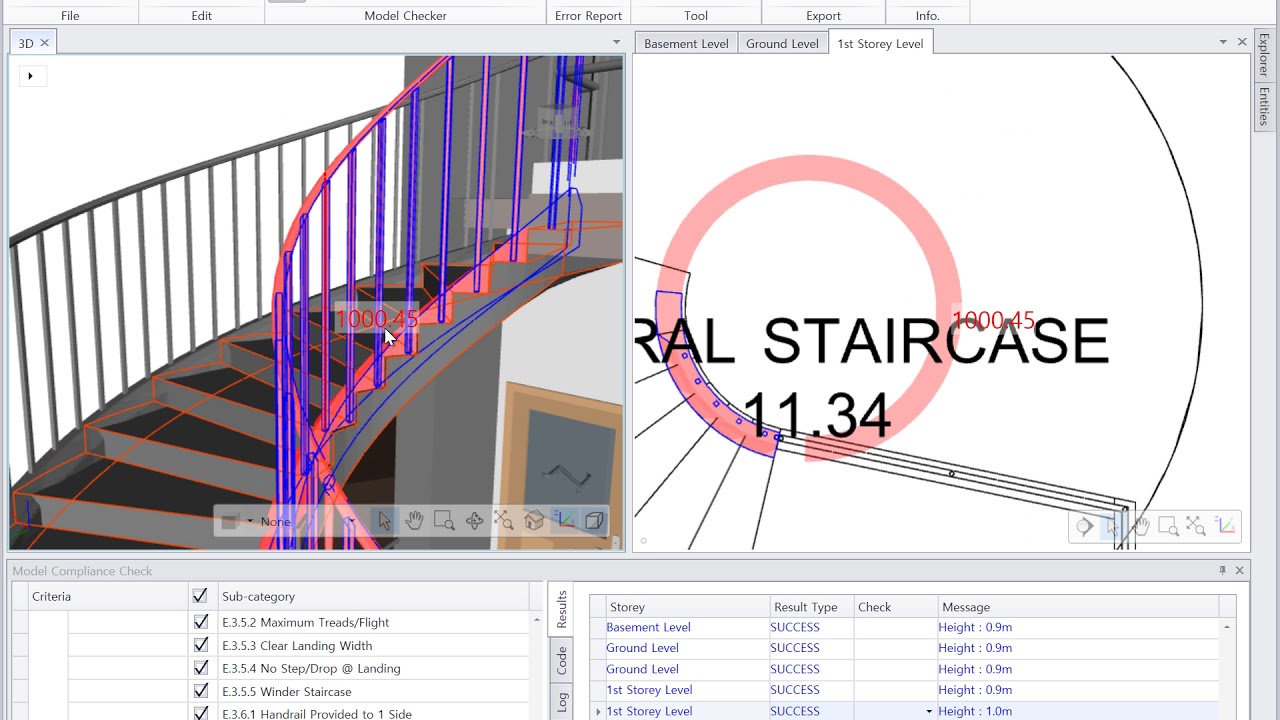Close the 3D view tab
Screen dimensions: 1280x720
pyautogui.click(x=44, y=43)
